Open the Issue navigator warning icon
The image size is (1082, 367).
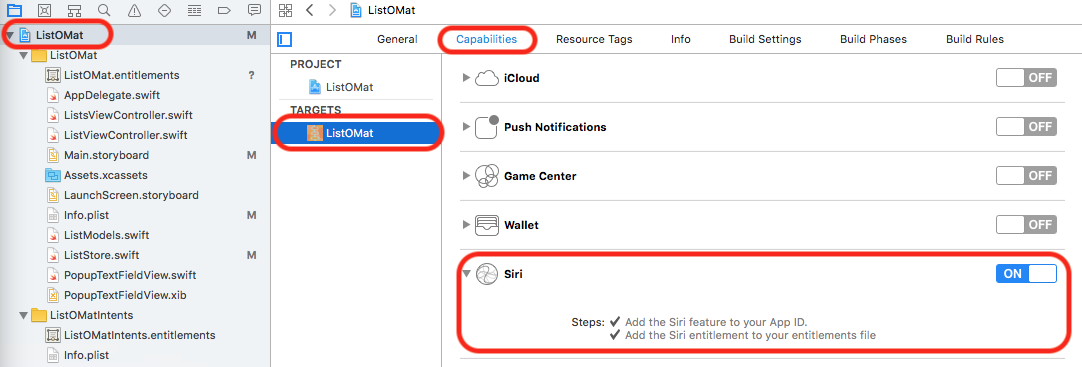pyautogui.click(x=134, y=10)
